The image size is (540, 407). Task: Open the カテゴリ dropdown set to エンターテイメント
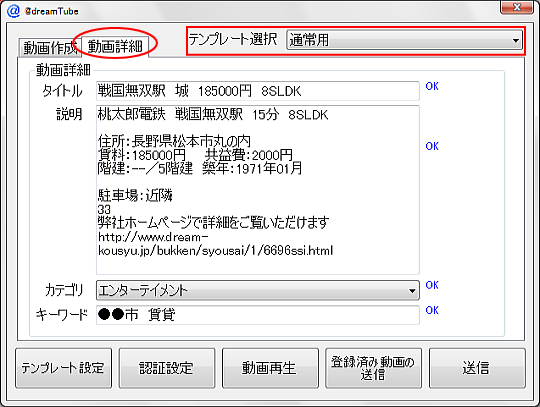[x=258, y=290]
